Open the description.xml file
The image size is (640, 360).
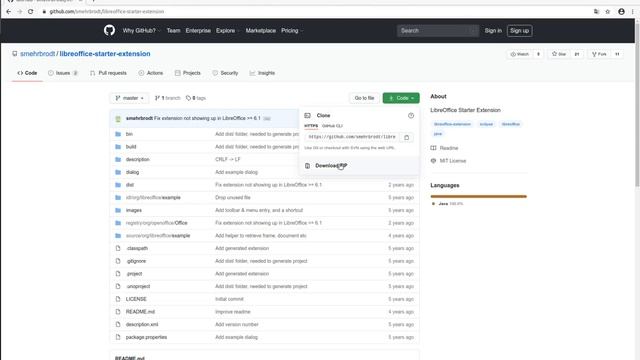click(x=142, y=324)
